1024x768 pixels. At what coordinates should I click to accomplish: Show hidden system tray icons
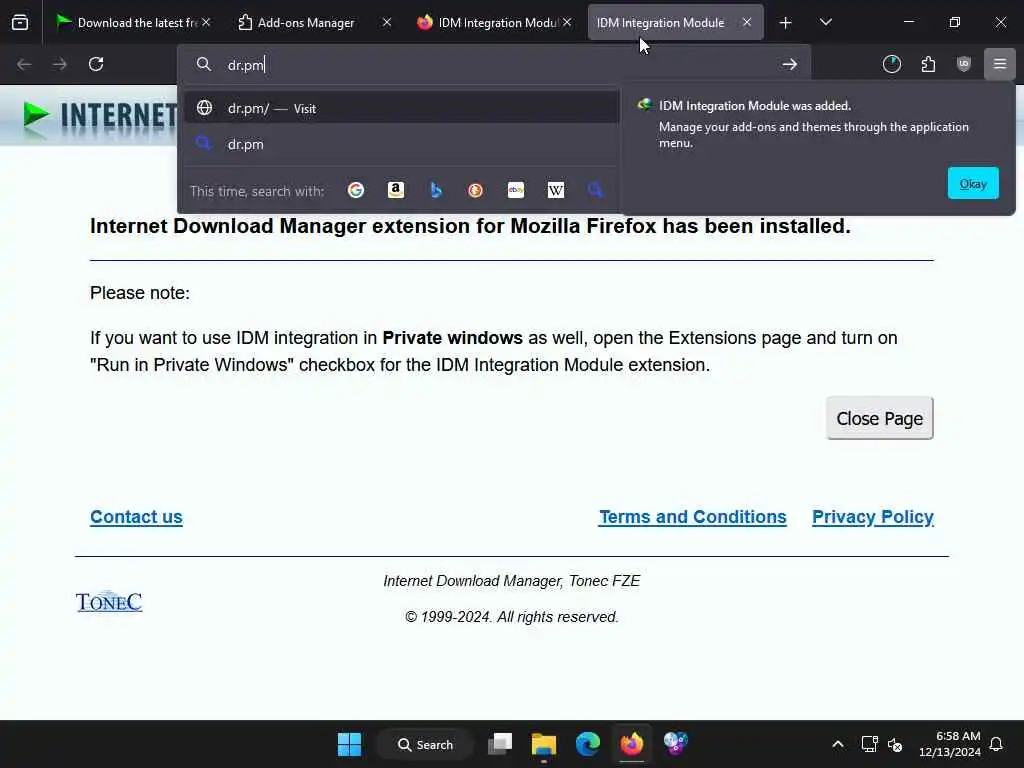[838, 744]
